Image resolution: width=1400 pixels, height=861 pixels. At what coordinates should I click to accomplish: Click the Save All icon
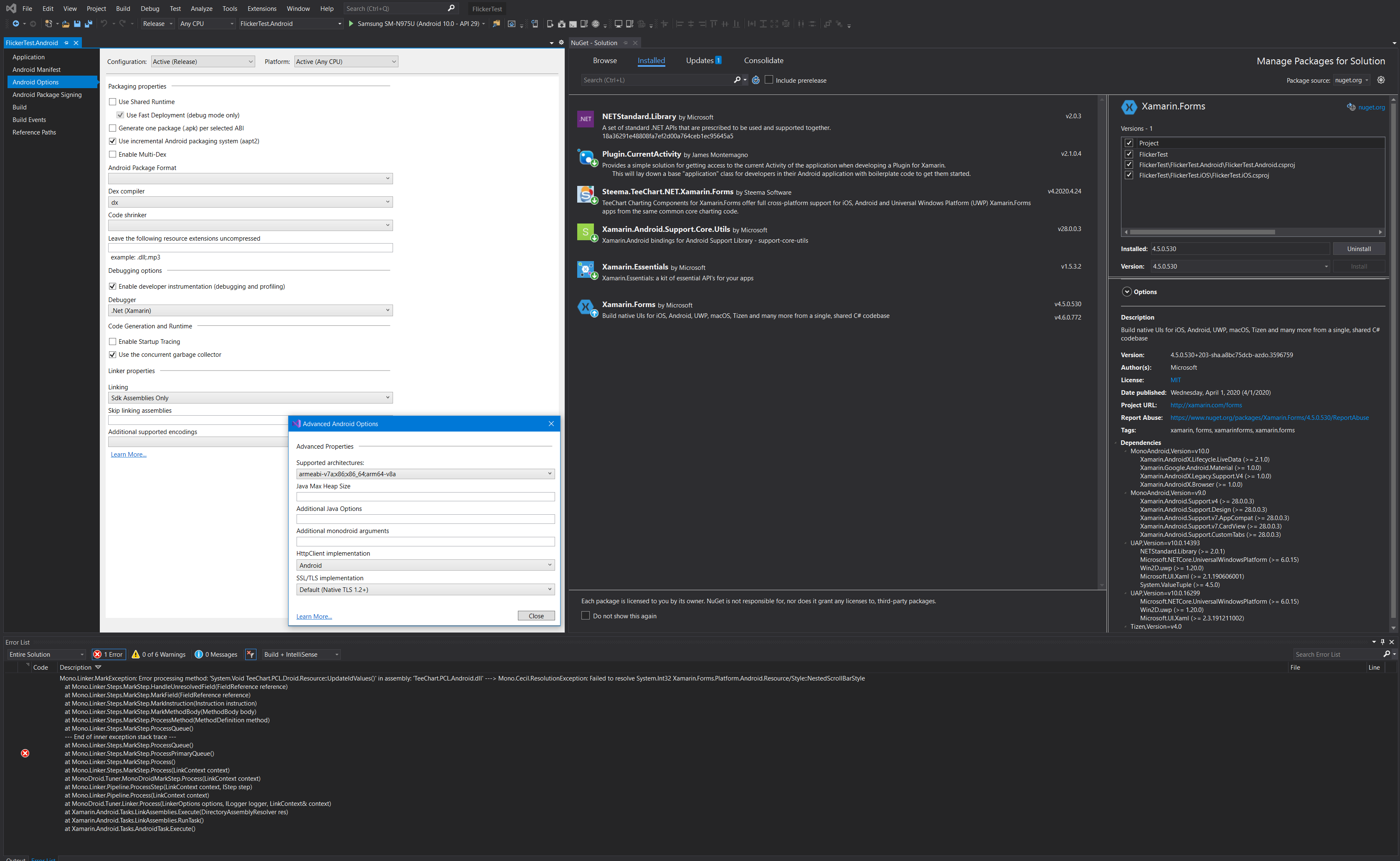pos(88,23)
